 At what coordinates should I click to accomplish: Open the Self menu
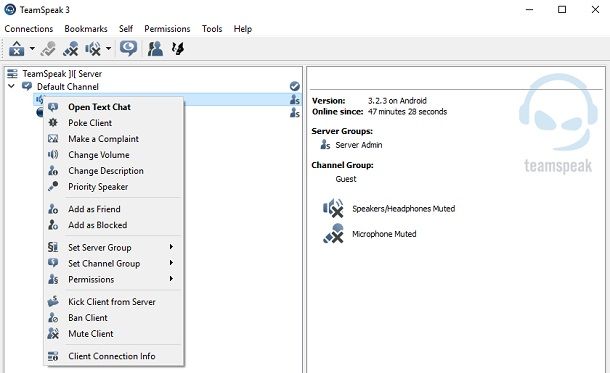click(126, 29)
